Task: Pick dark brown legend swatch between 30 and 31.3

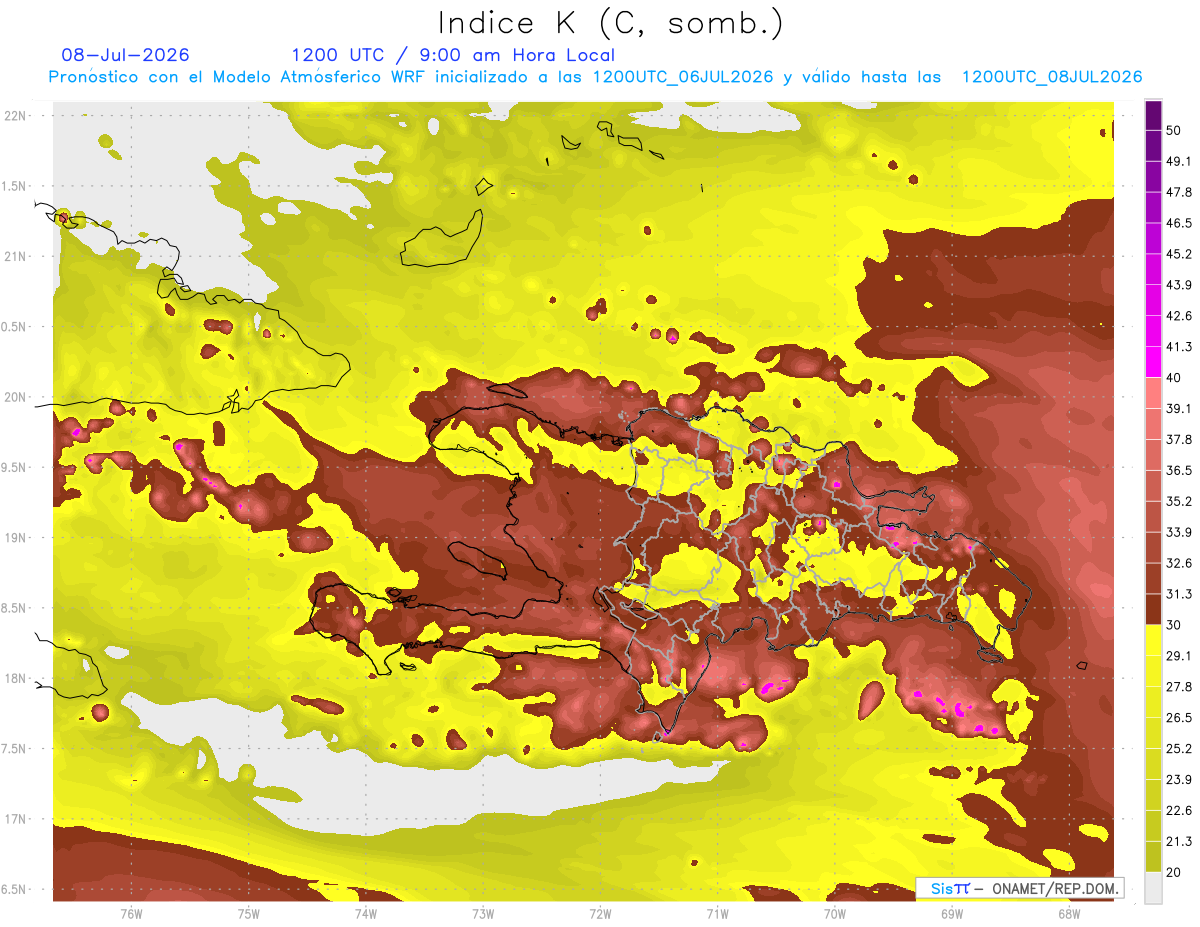Action: tap(1153, 609)
